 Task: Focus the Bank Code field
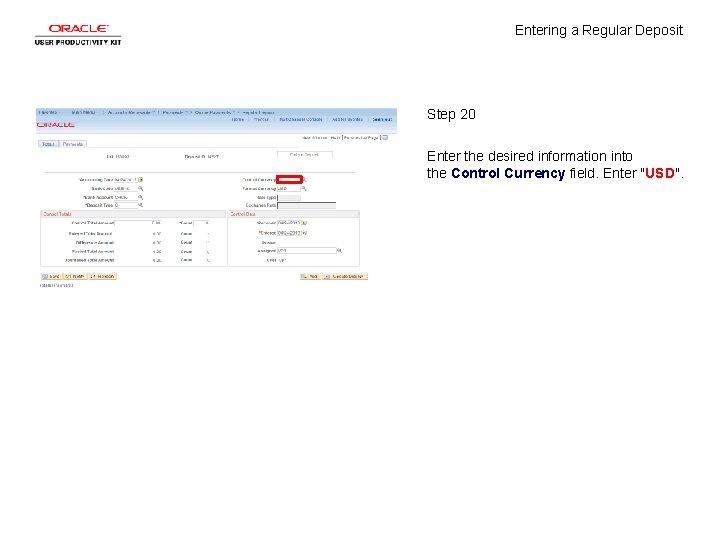[x=126, y=188]
